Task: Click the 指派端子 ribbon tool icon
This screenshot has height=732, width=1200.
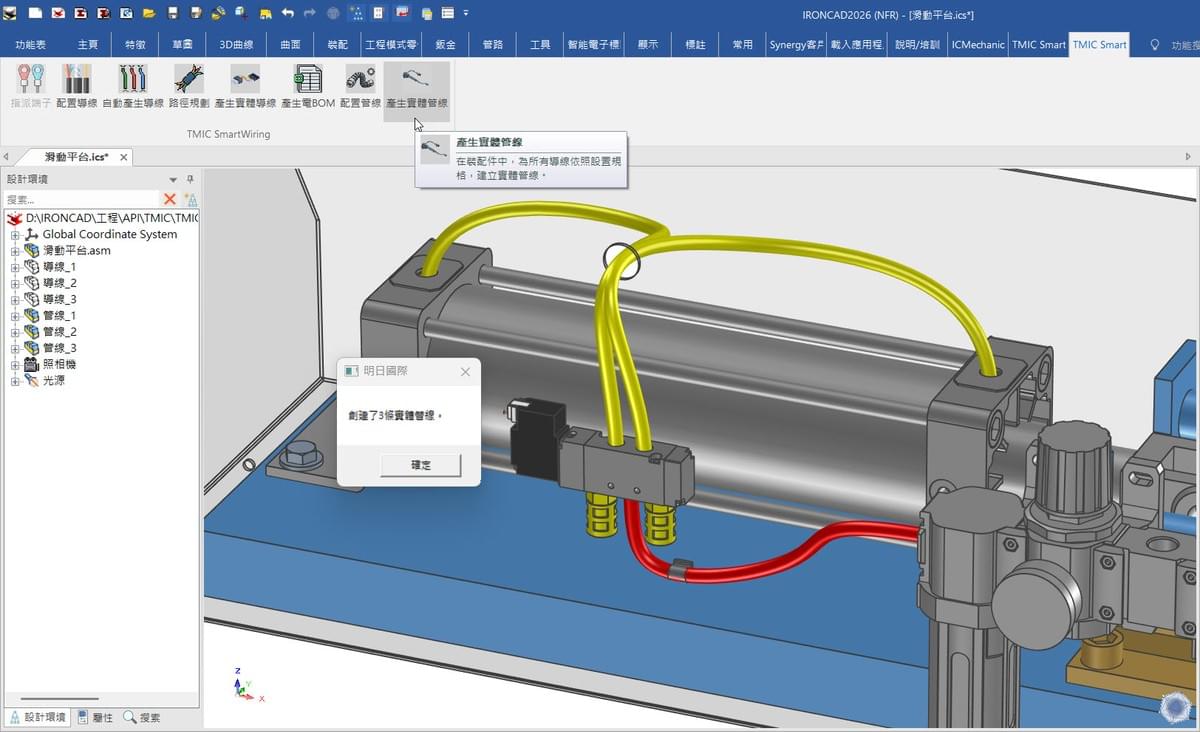Action: click(x=30, y=79)
